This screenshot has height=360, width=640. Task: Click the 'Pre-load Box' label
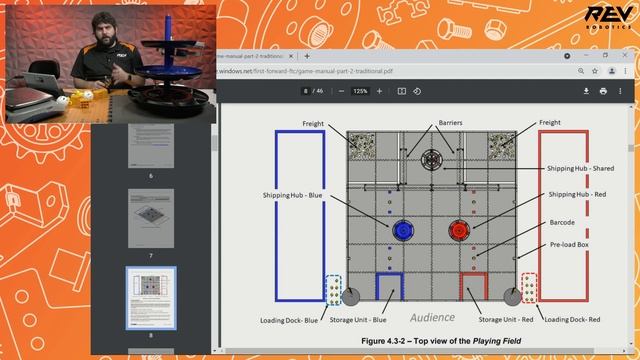pyautogui.click(x=569, y=244)
